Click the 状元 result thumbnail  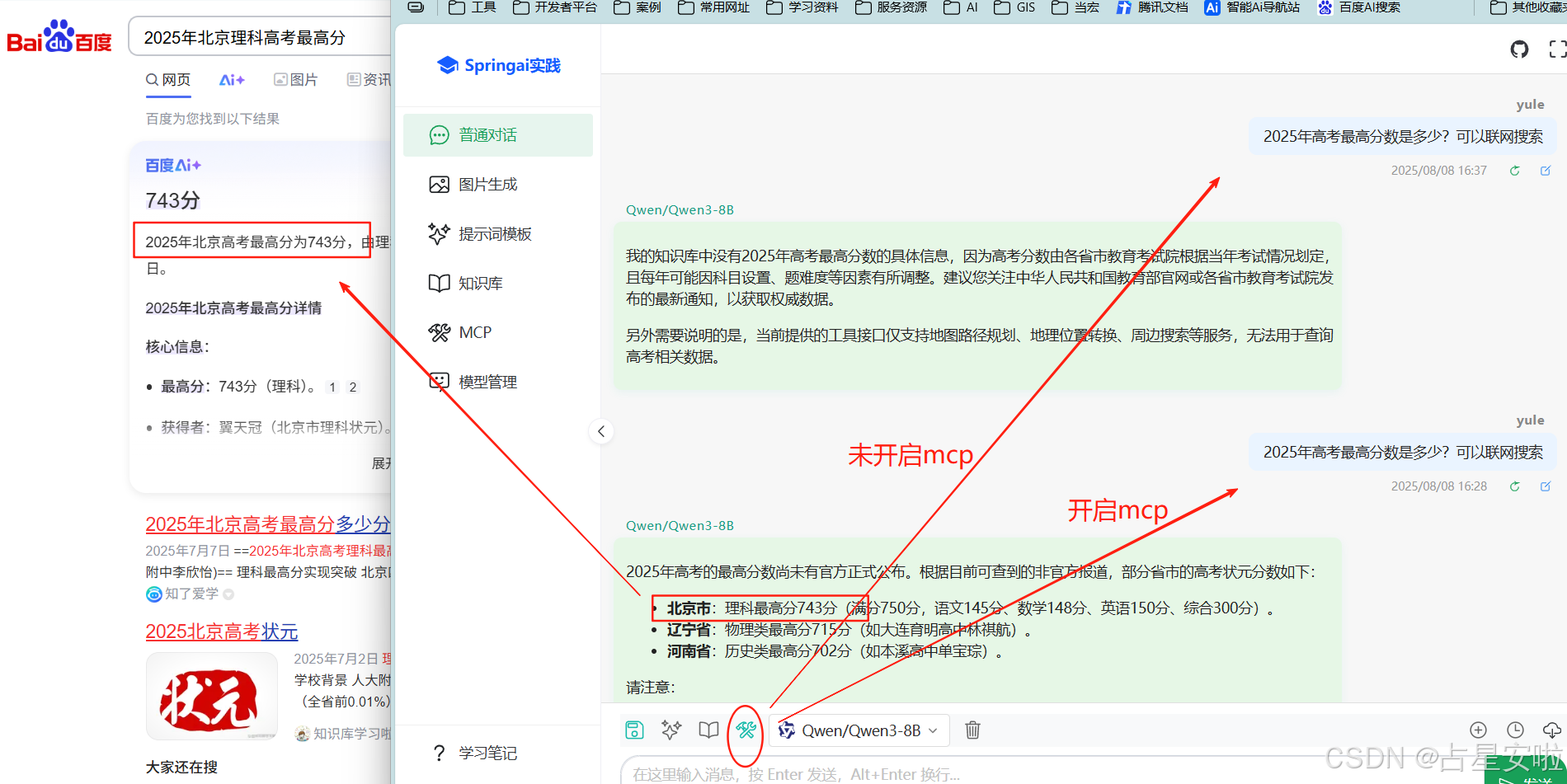pos(212,697)
